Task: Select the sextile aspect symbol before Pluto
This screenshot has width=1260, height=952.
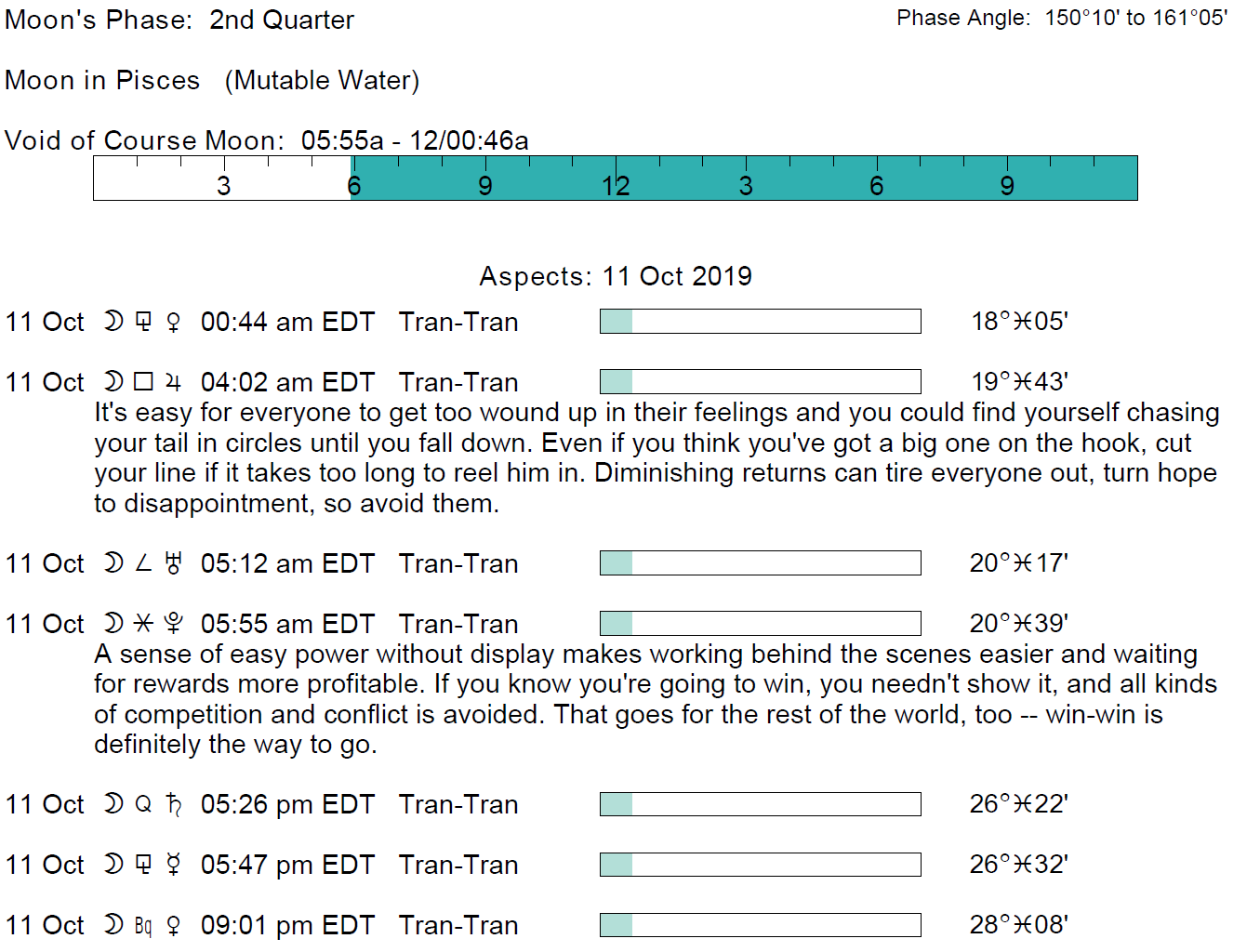Action: click(143, 624)
